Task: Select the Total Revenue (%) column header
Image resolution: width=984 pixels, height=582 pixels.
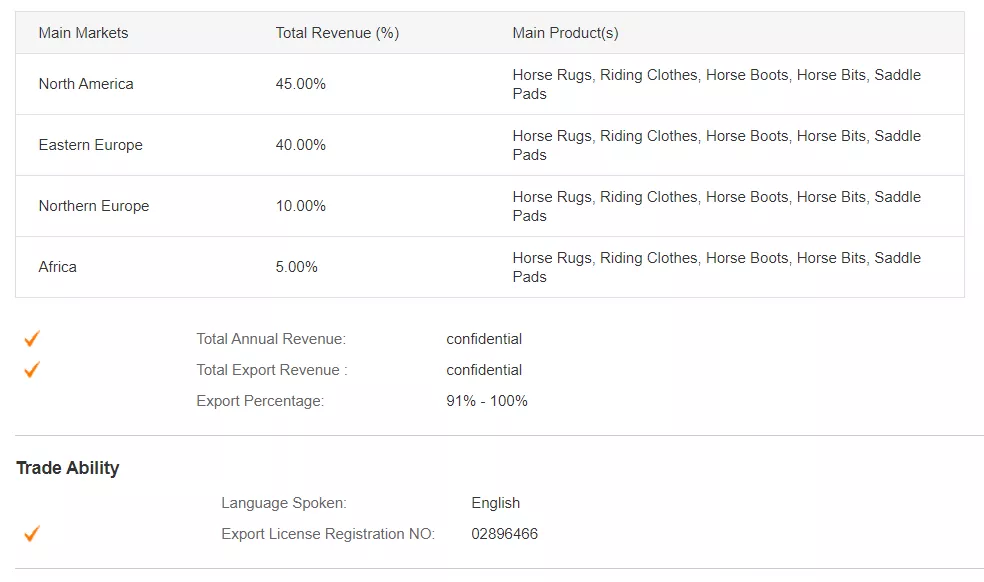Action: pos(338,33)
